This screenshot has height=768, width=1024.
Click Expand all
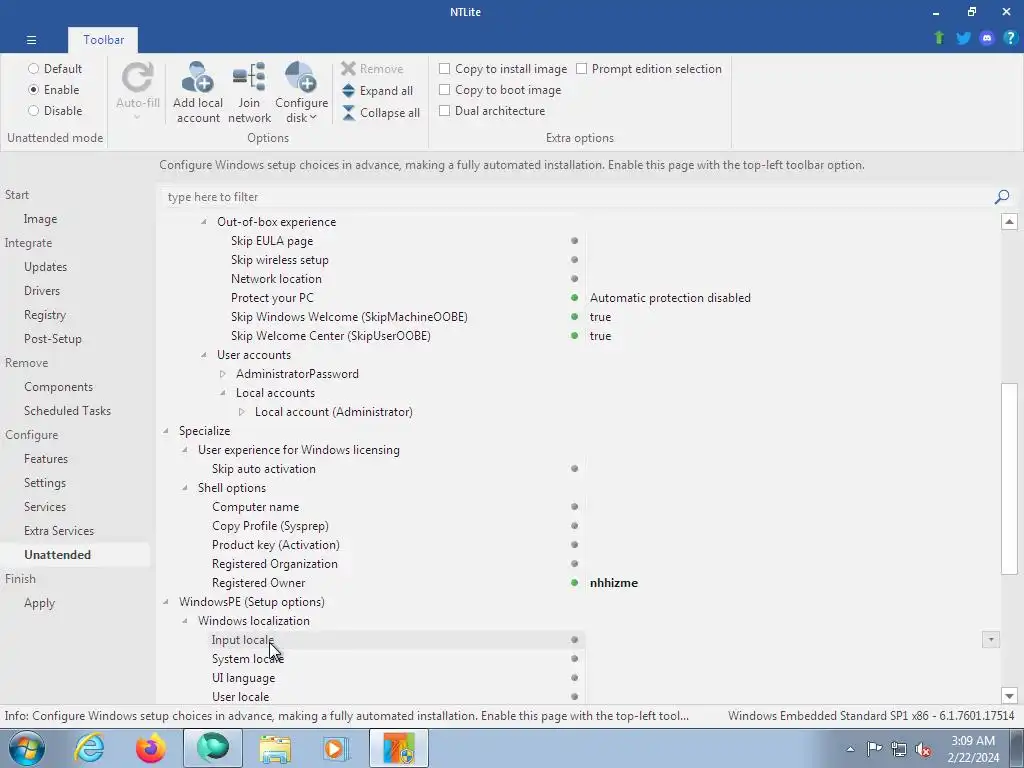(378, 91)
